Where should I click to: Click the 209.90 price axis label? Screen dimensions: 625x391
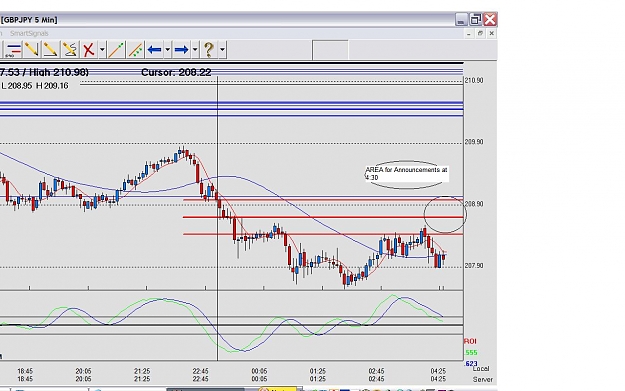[474, 142]
